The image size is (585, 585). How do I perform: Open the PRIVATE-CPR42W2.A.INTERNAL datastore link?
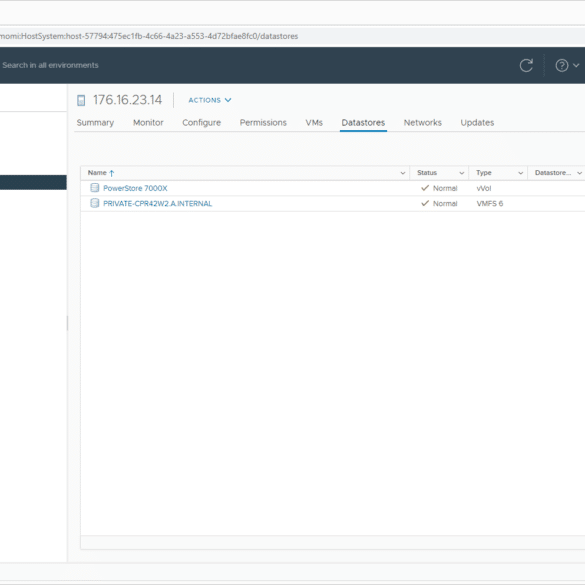(x=157, y=203)
